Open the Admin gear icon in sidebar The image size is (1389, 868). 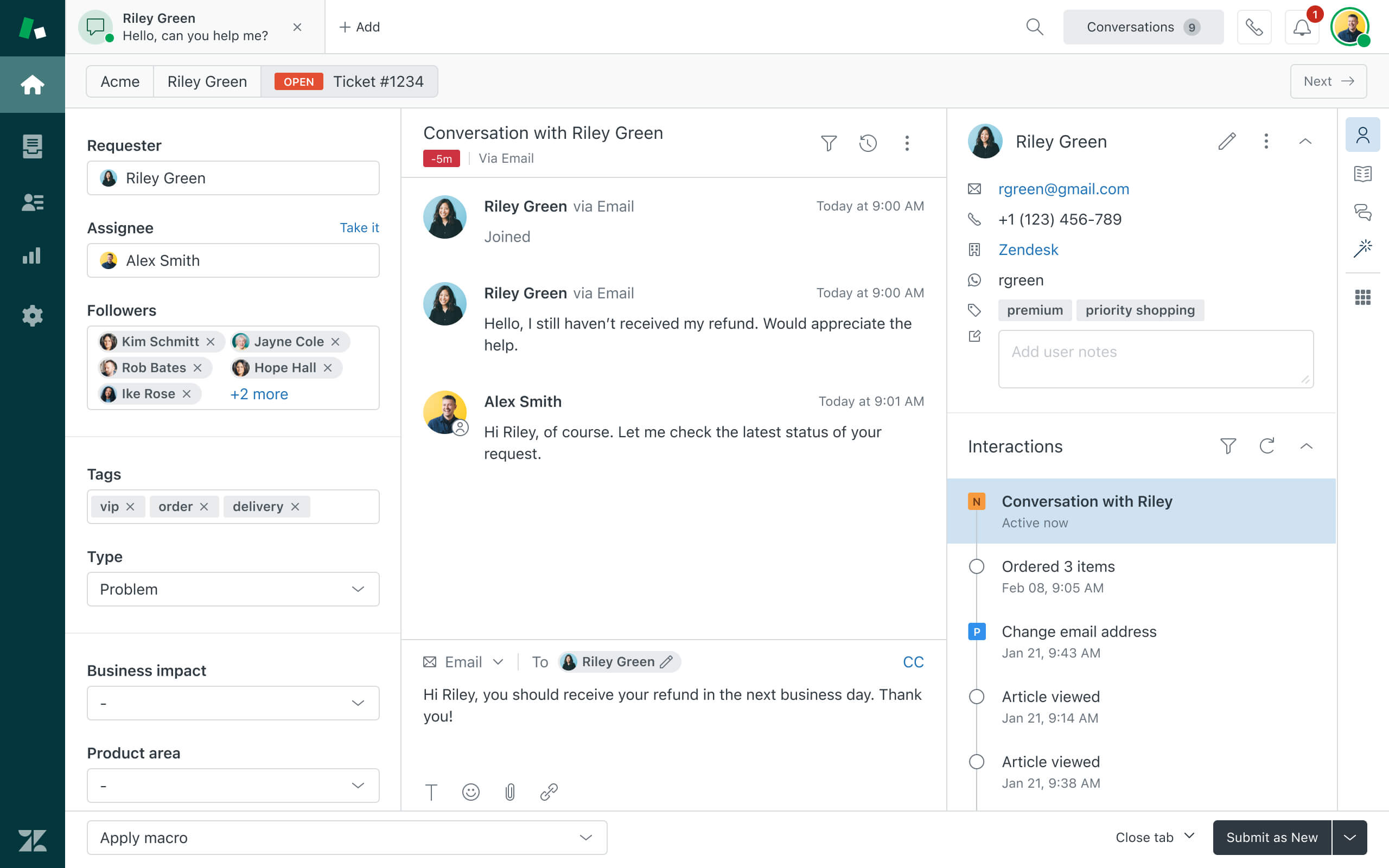click(x=32, y=315)
